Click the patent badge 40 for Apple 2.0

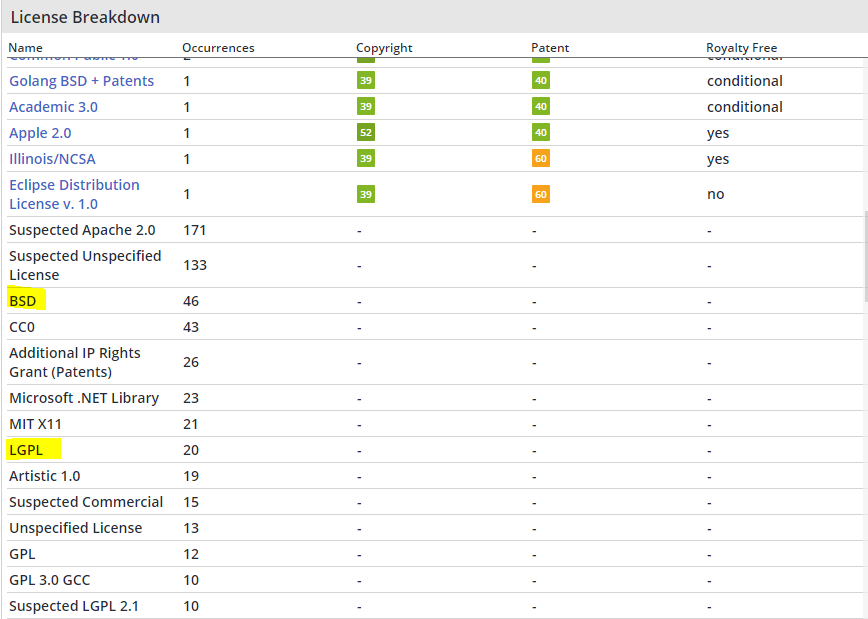540,133
